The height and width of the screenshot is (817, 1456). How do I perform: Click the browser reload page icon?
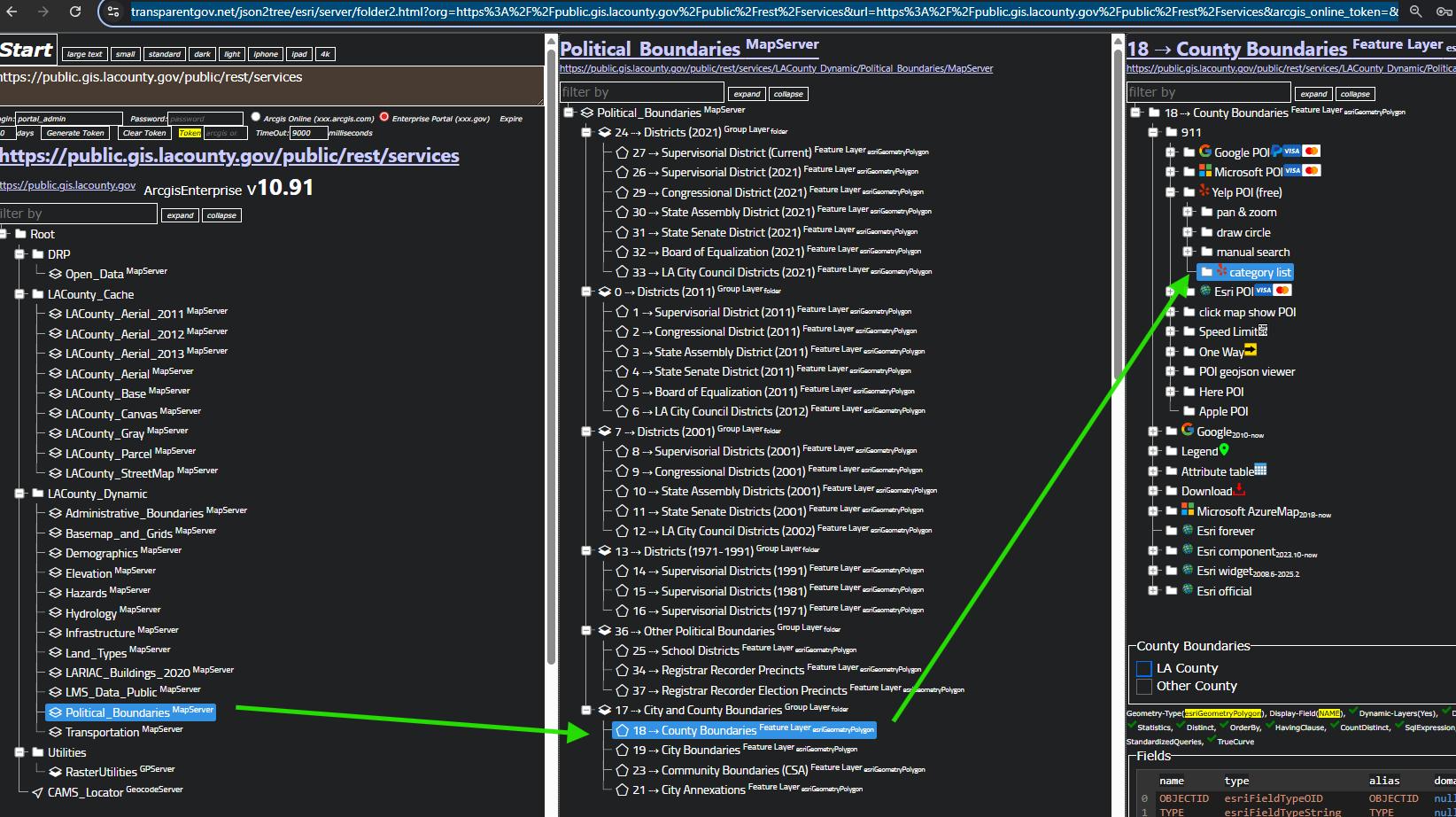coord(75,12)
